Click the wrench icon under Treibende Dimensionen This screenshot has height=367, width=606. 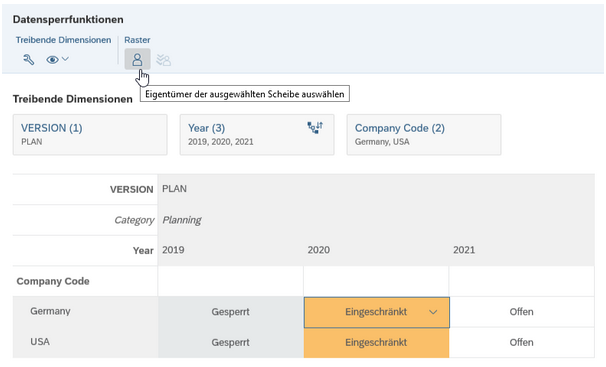pos(29,59)
